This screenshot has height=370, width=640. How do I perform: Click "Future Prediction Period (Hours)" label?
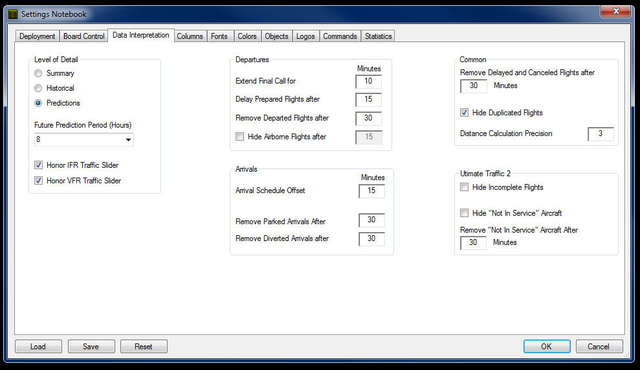(83, 125)
